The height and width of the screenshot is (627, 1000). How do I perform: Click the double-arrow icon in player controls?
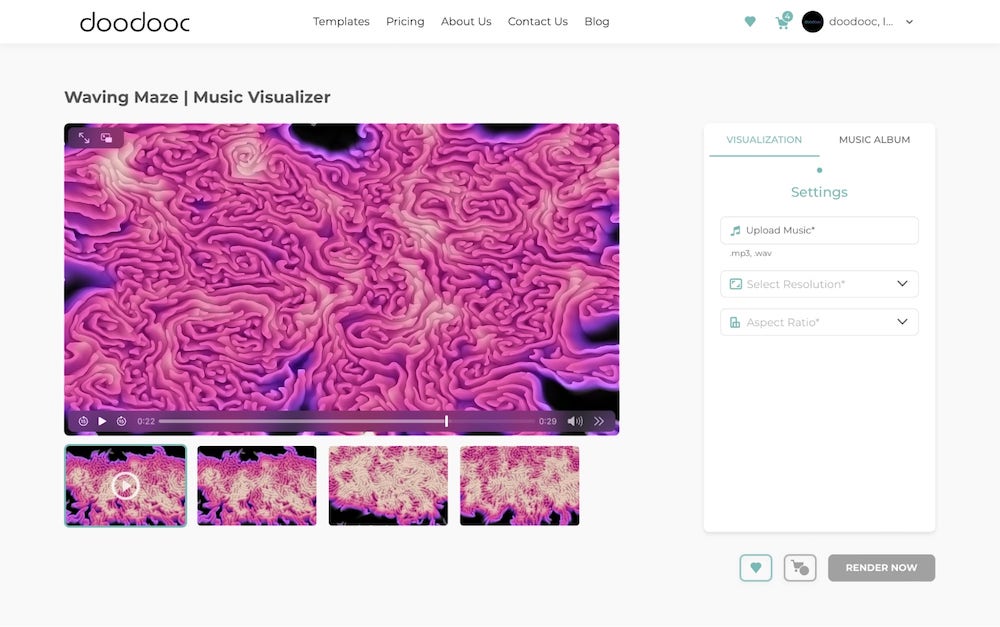click(599, 421)
